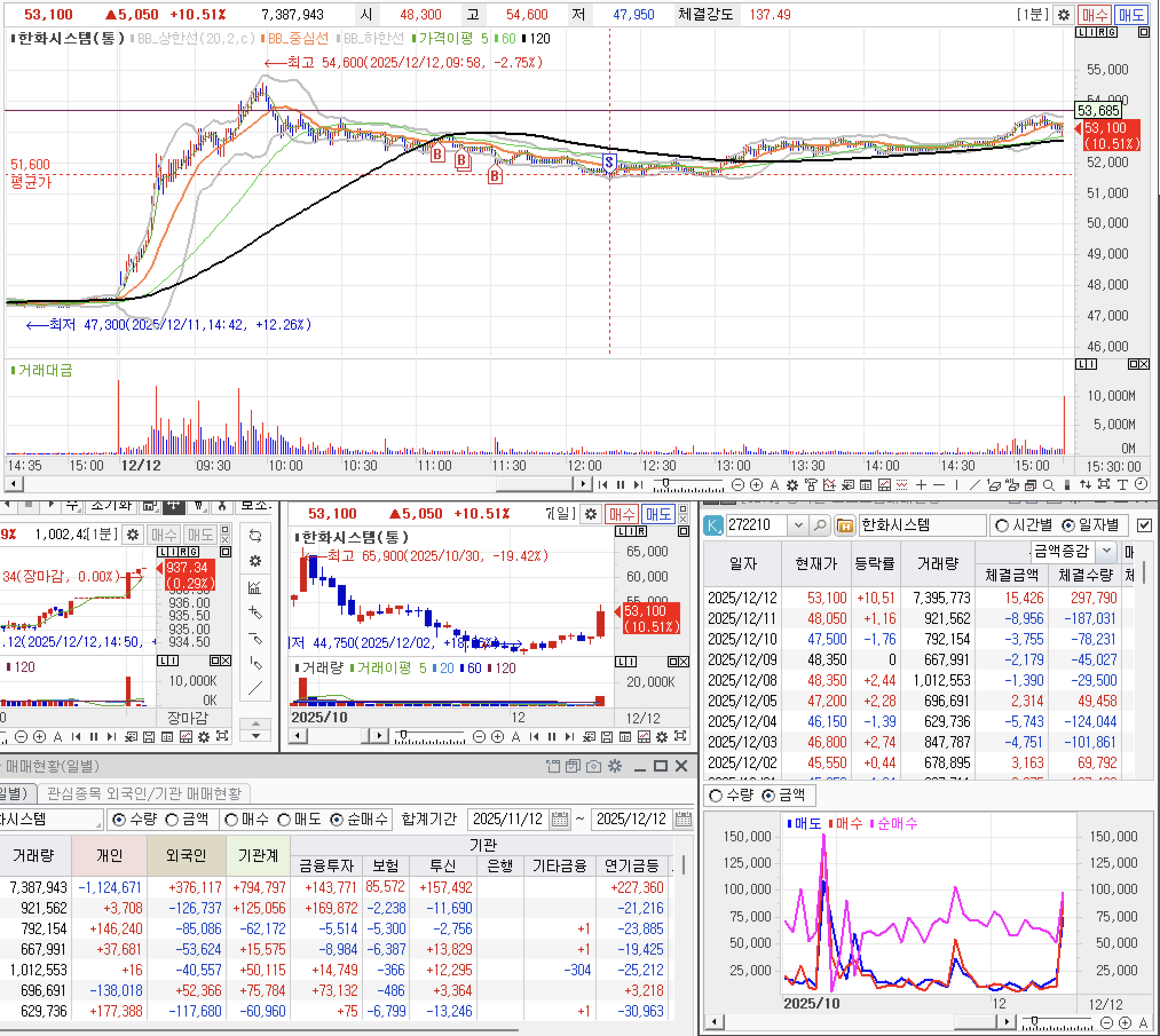Select the 수량 radio in 매매현황 panel
This screenshot has height=1036, width=1160.
click(x=119, y=820)
